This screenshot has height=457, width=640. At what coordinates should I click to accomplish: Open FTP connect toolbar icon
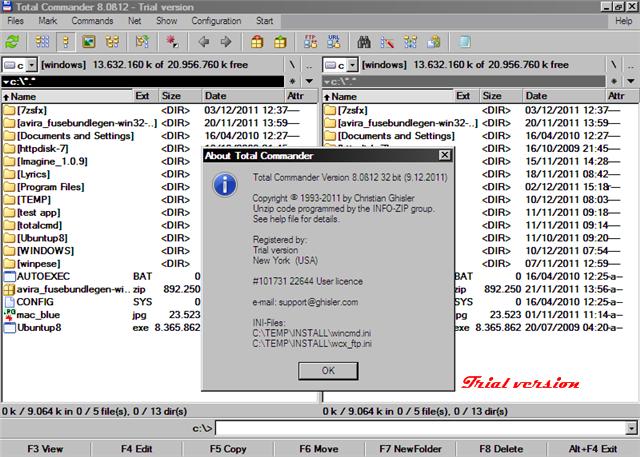(x=311, y=42)
